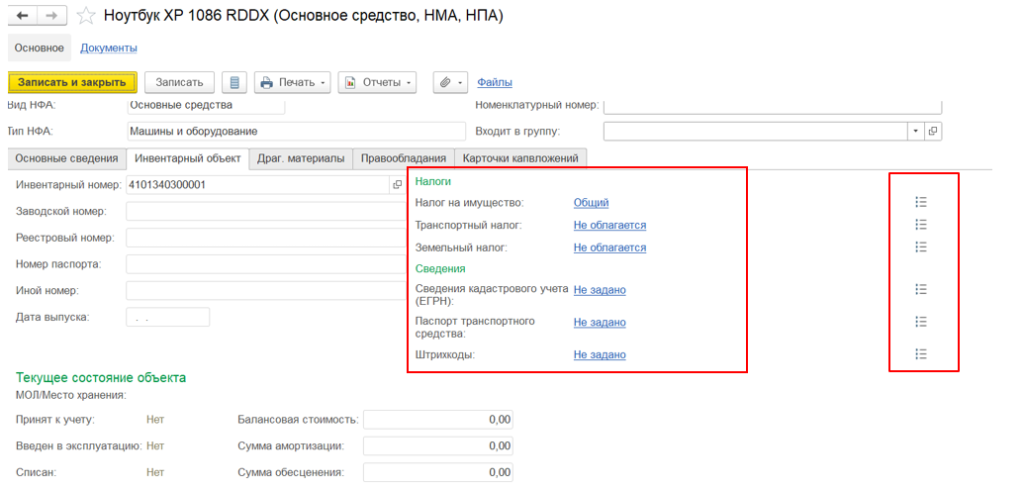Open history list icon for Земельный налог
1024x491 pixels.
(921, 247)
